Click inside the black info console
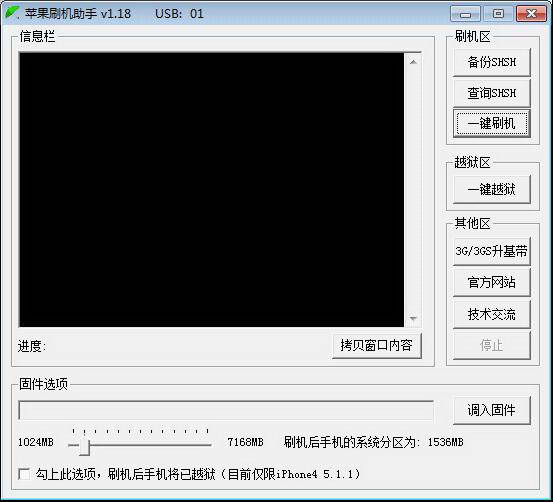553x502 pixels. pos(212,189)
